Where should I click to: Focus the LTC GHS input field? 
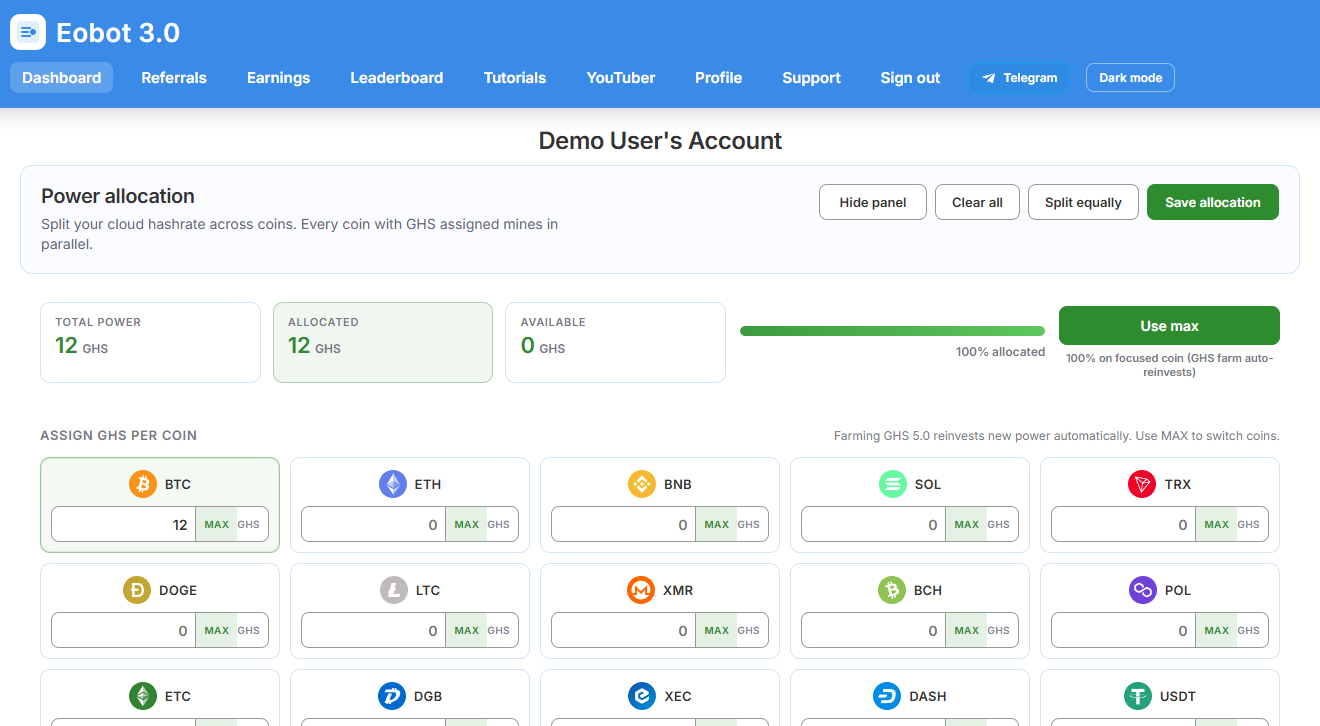click(374, 630)
